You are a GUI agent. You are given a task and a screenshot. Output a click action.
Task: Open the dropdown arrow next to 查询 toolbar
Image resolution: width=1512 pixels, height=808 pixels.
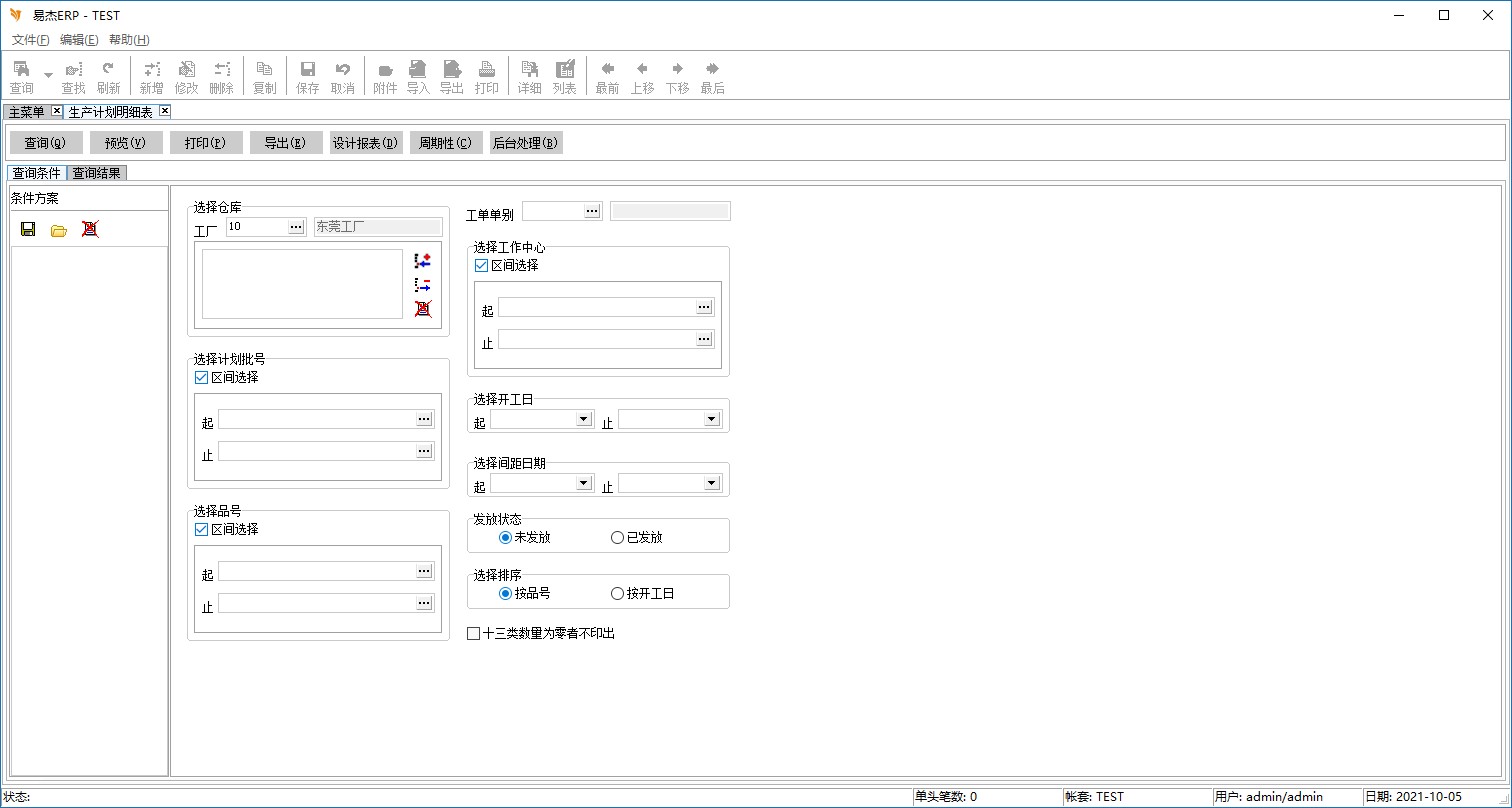(x=48, y=76)
